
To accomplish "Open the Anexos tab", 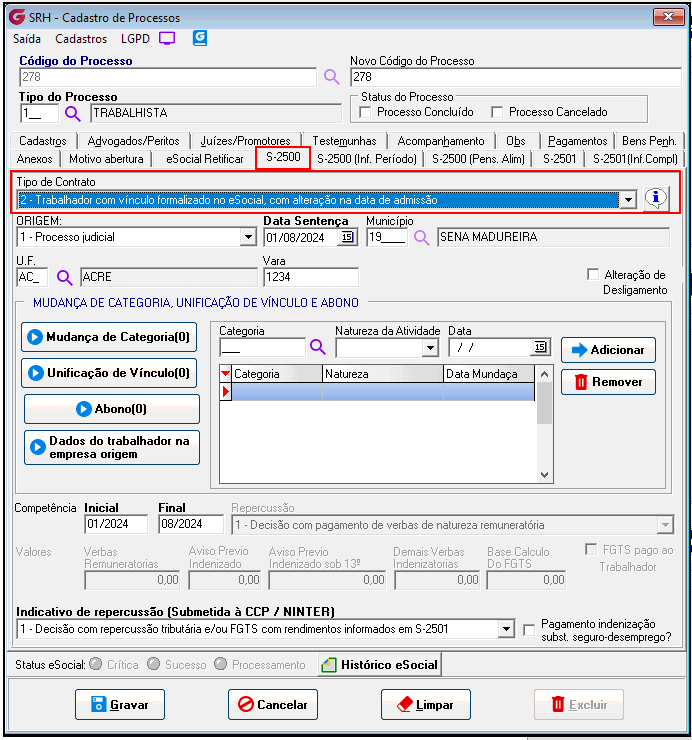I will click(x=34, y=159).
